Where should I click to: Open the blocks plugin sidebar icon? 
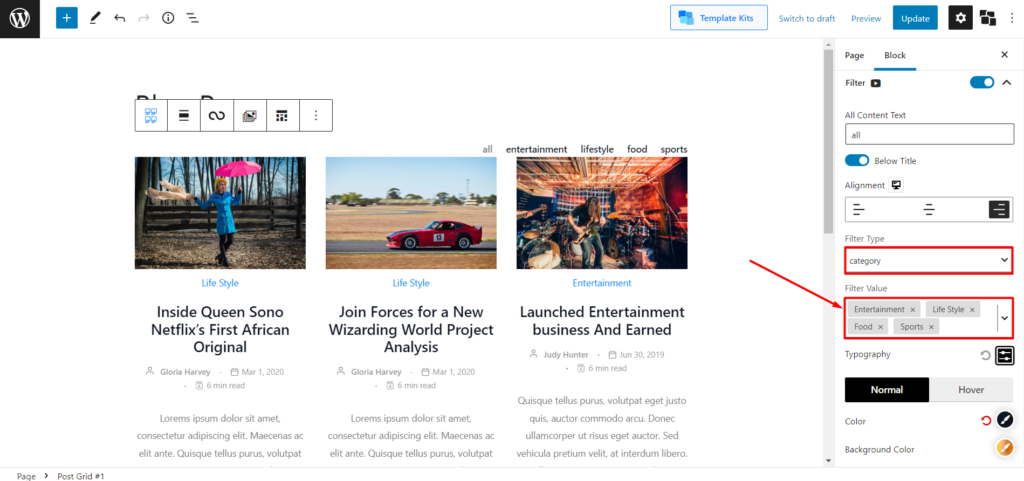[988, 18]
